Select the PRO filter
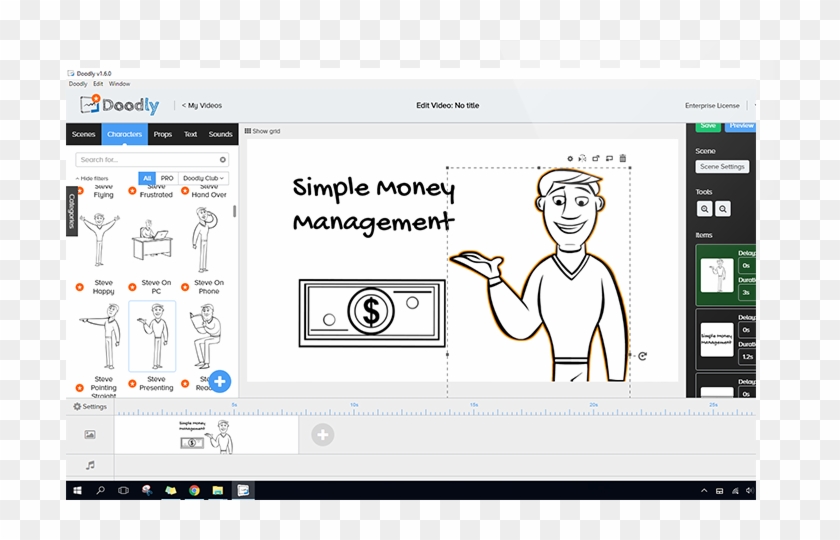The height and width of the screenshot is (540, 840). click(x=167, y=178)
